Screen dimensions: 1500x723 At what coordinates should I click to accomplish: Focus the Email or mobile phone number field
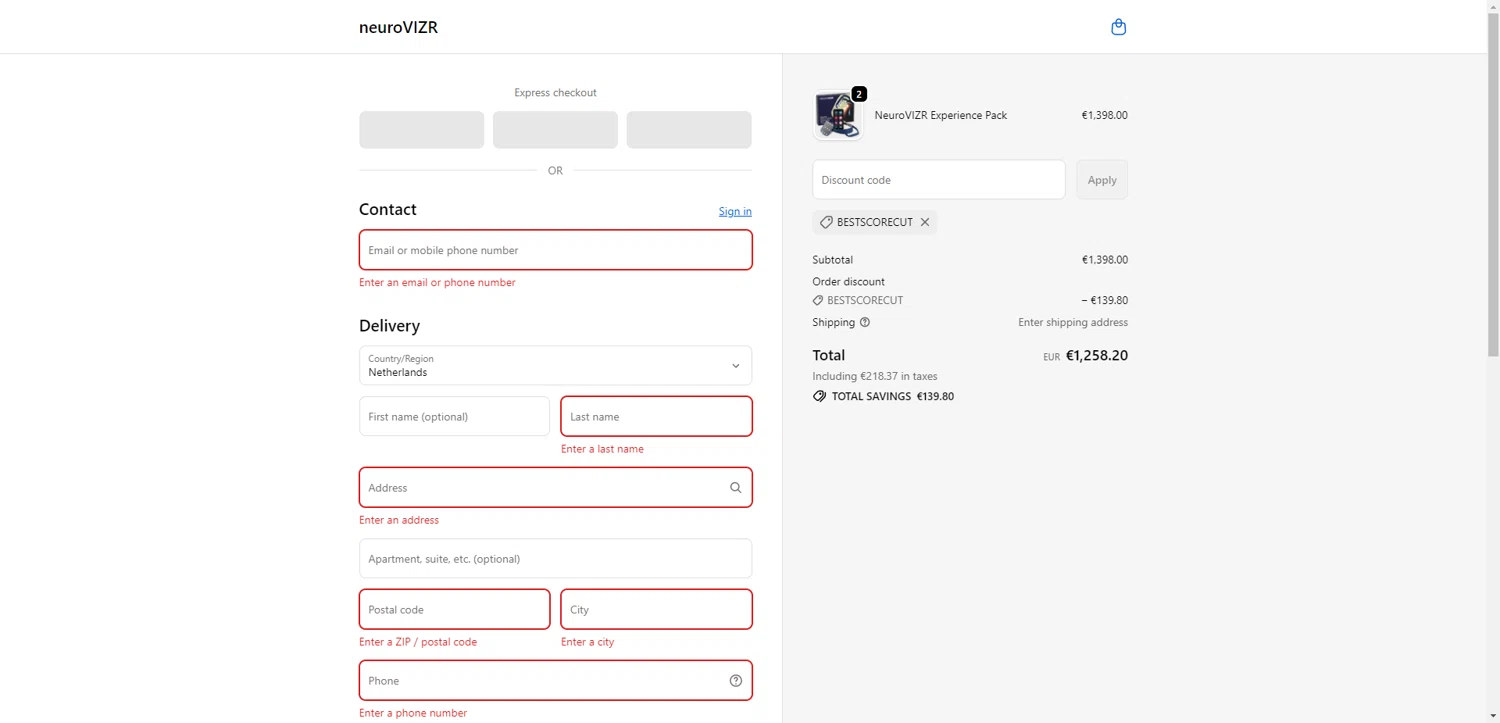point(555,250)
